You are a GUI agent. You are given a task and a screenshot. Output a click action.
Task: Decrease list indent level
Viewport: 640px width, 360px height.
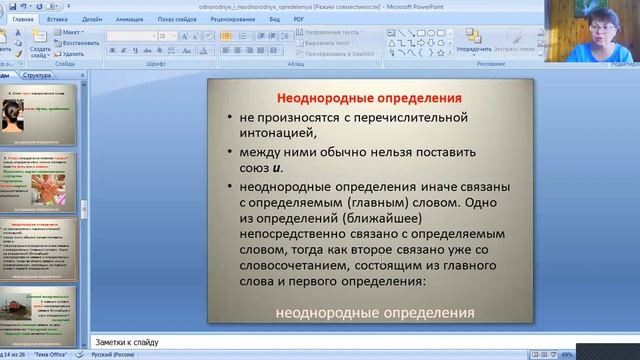261,36
